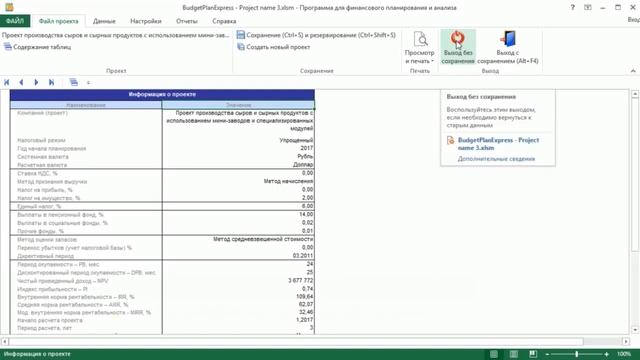Select the 03.2011 directive period cell
Image resolution: width=640 pixels, height=360 pixels.
[238, 256]
